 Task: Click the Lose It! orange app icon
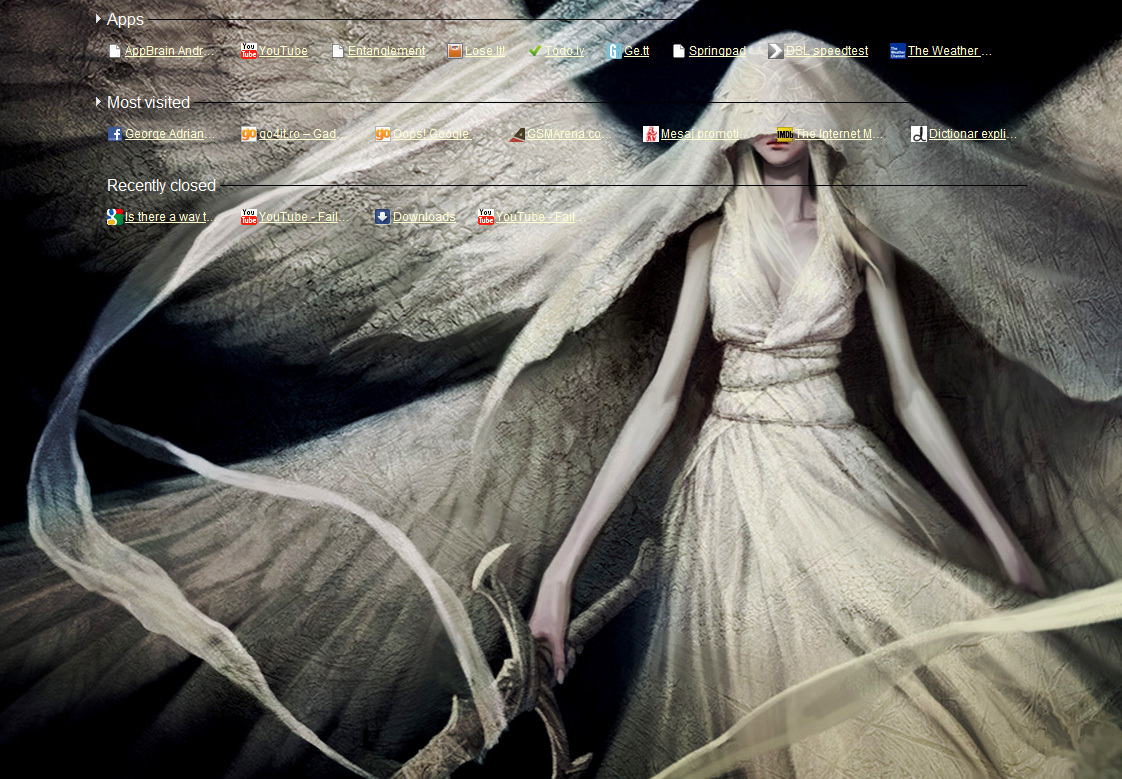click(454, 51)
